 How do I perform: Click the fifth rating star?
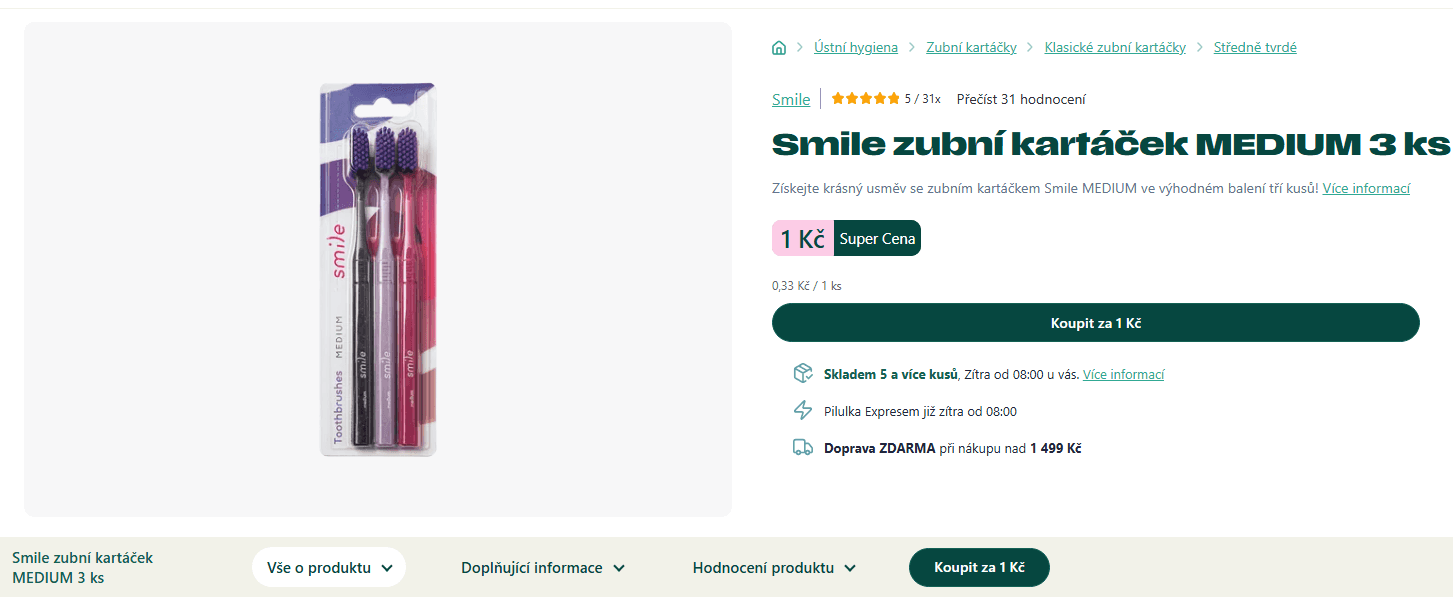pyautogui.click(x=892, y=98)
